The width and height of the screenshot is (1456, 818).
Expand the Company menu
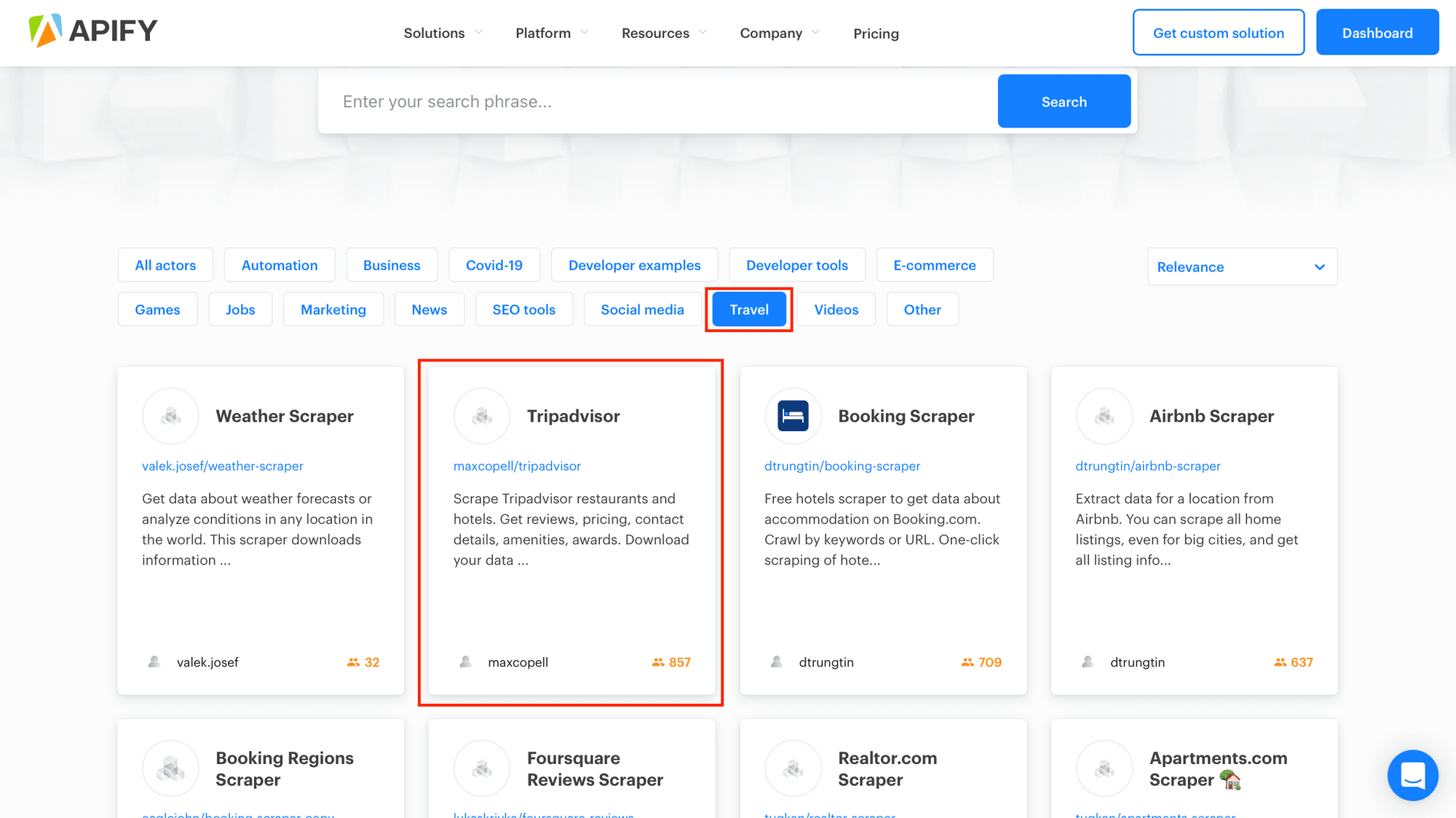780,33
